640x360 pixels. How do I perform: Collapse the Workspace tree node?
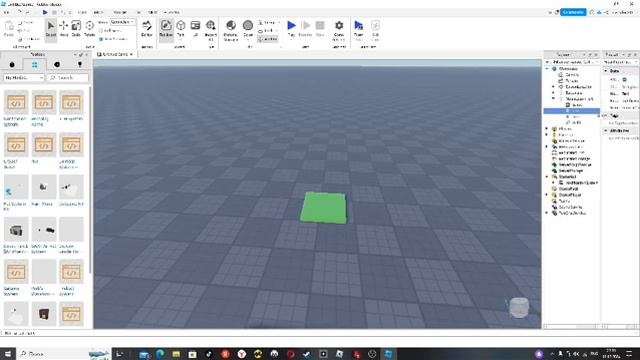(547, 69)
